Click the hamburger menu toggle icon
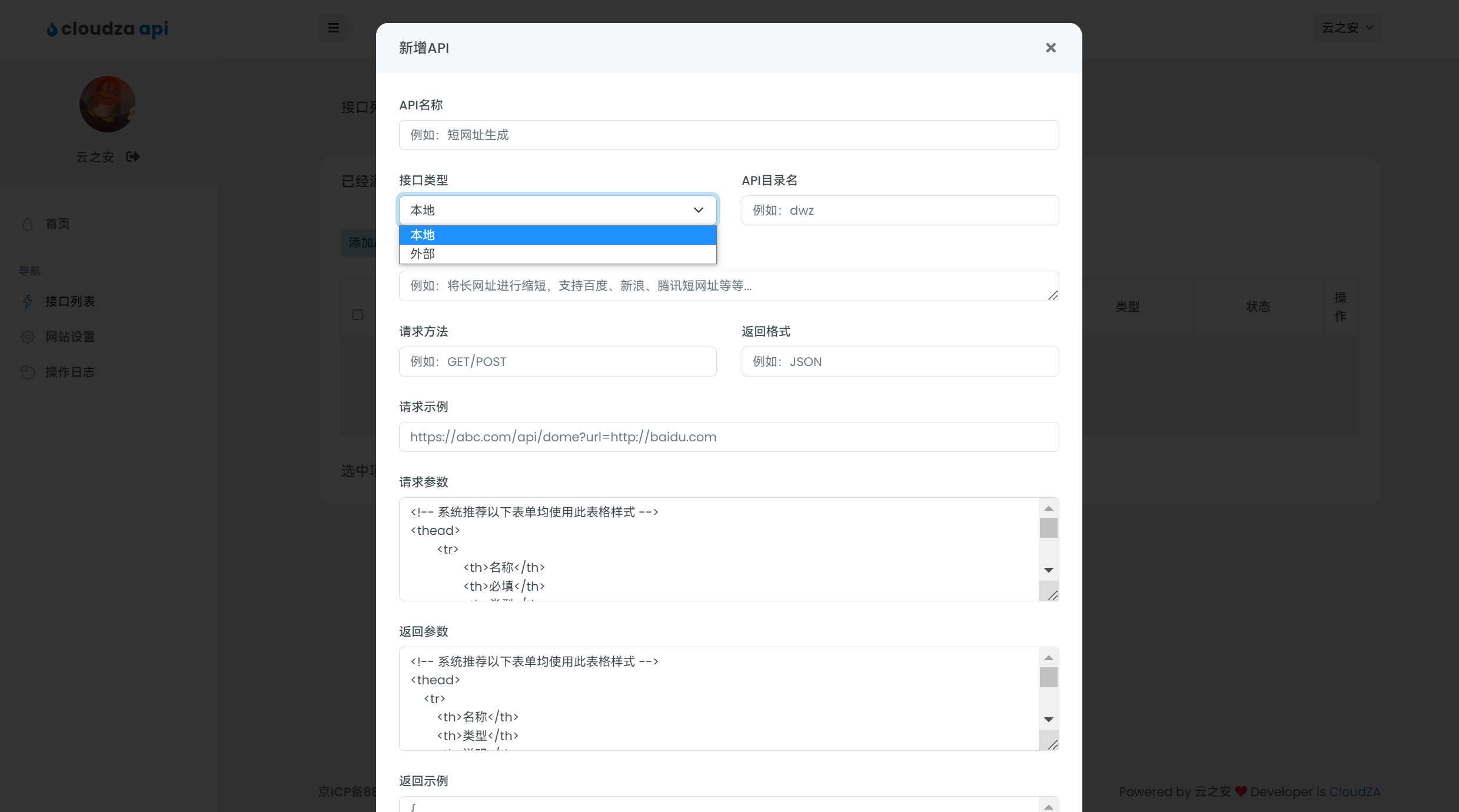The width and height of the screenshot is (1459, 812). click(x=333, y=28)
